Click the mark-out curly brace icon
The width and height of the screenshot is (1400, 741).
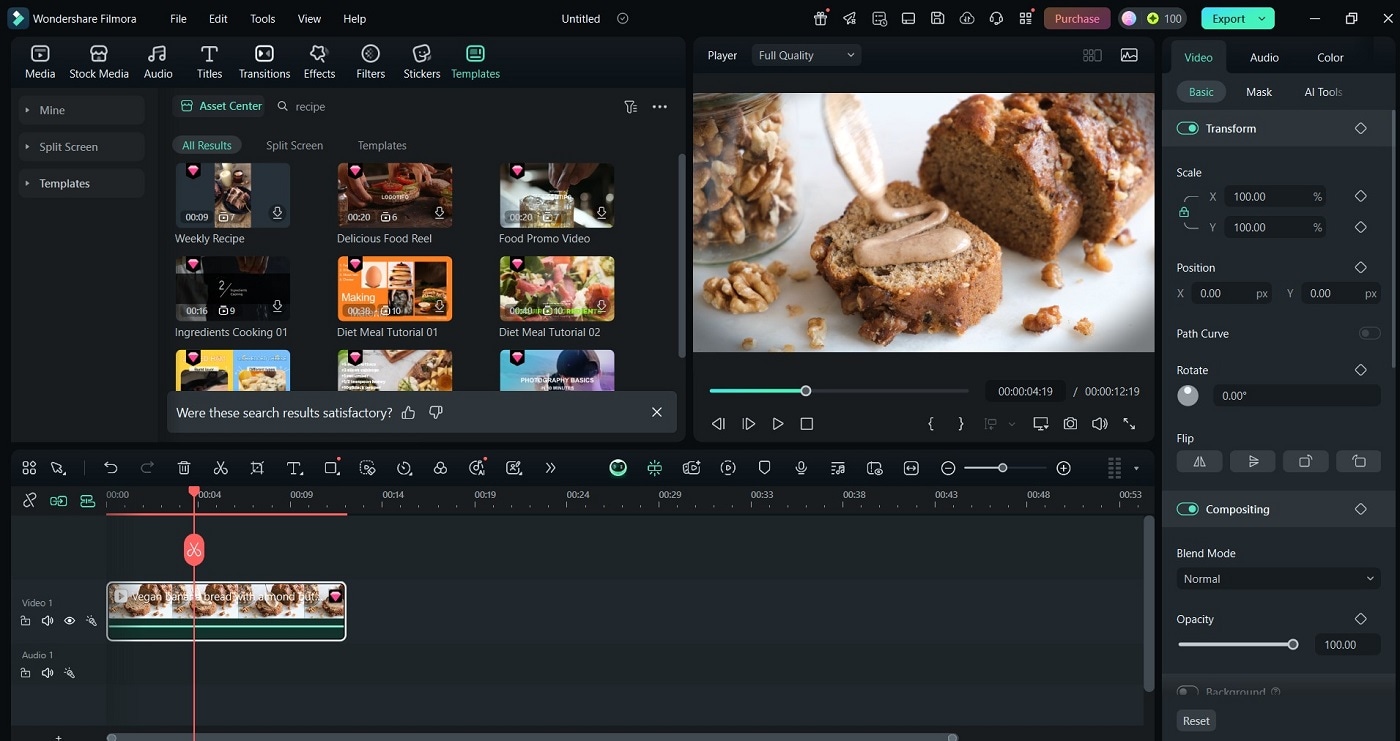[961, 424]
